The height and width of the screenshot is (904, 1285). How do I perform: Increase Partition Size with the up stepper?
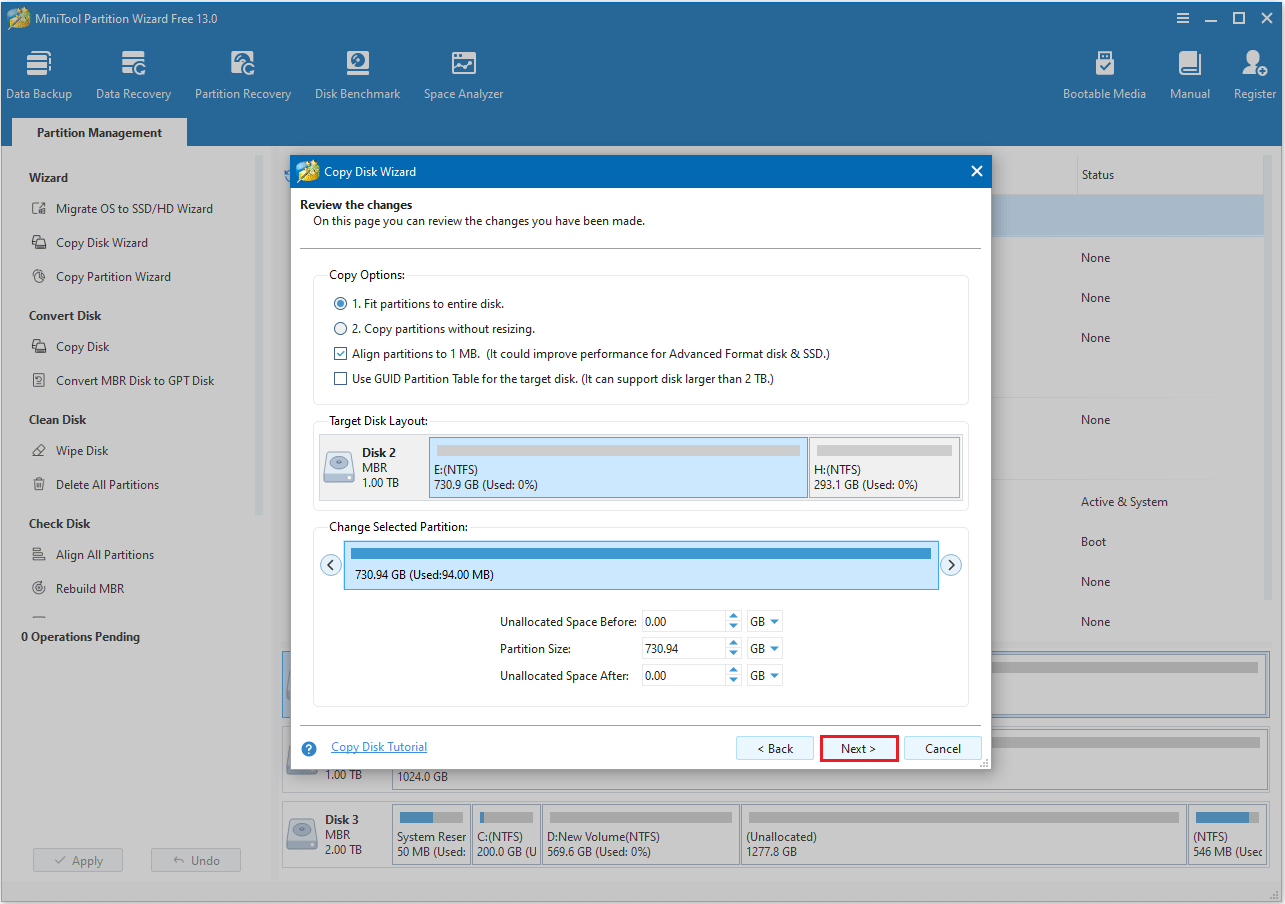pyautogui.click(x=734, y=644)
